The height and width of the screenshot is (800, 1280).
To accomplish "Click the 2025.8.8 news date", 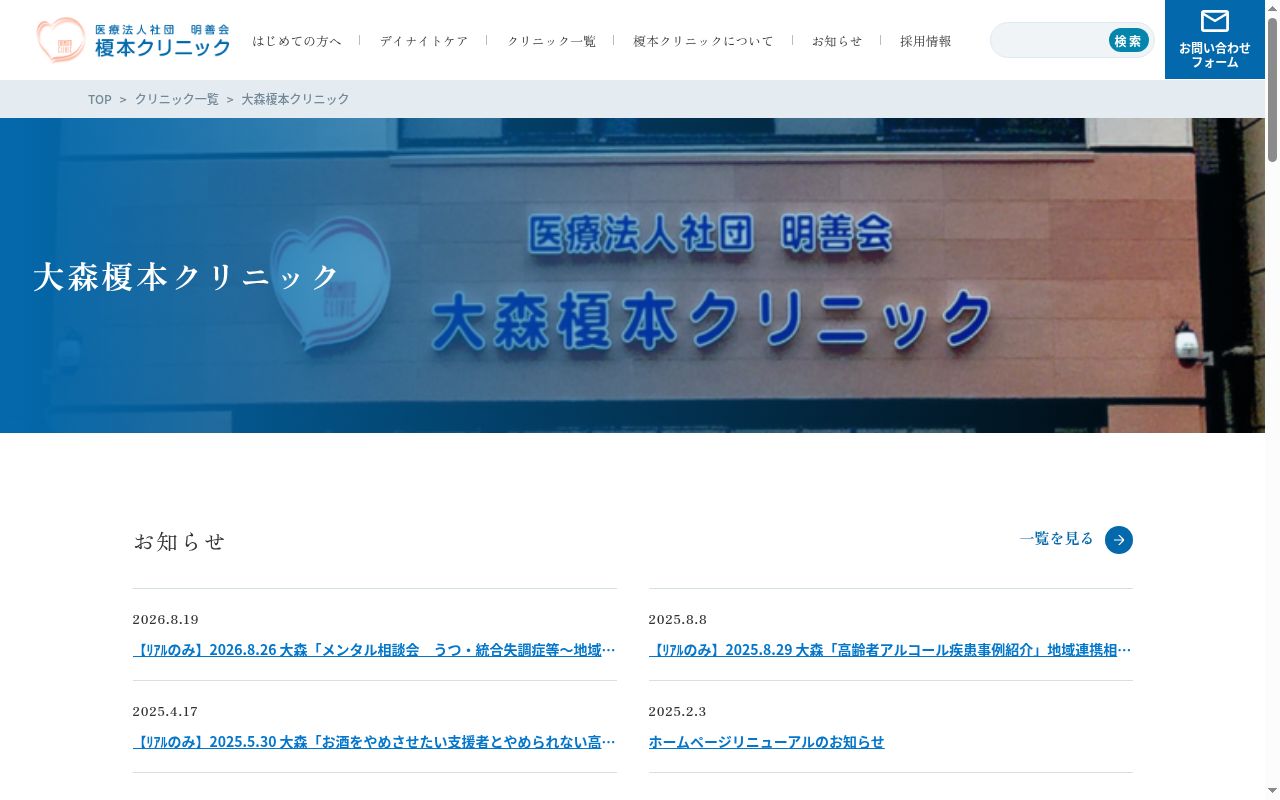I will 678,619.
